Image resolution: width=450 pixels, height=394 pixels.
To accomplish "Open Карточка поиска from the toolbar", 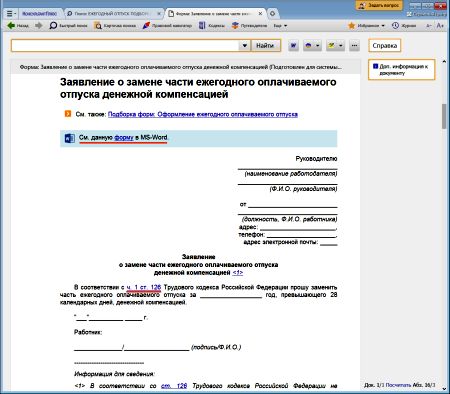I will [115, 26].
